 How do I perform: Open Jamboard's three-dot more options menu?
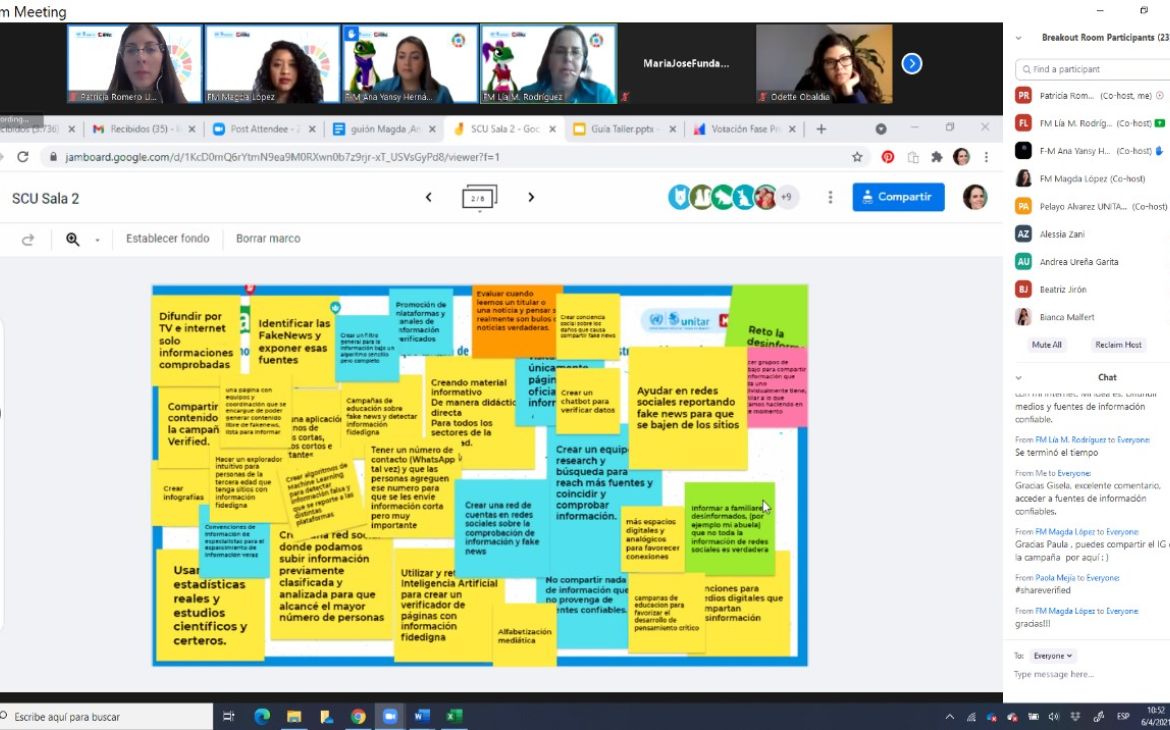[x=830, y=197]
